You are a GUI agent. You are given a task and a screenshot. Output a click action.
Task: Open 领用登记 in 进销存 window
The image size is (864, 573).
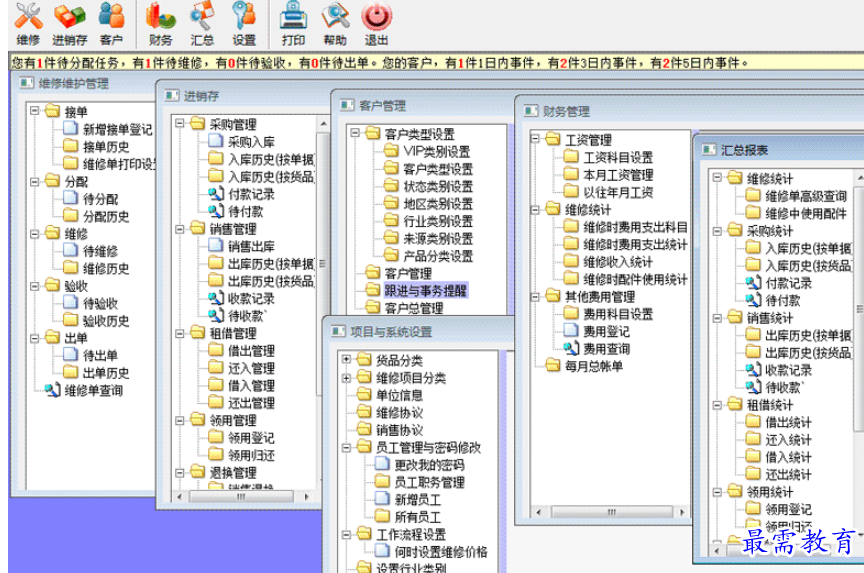[241, 437]
